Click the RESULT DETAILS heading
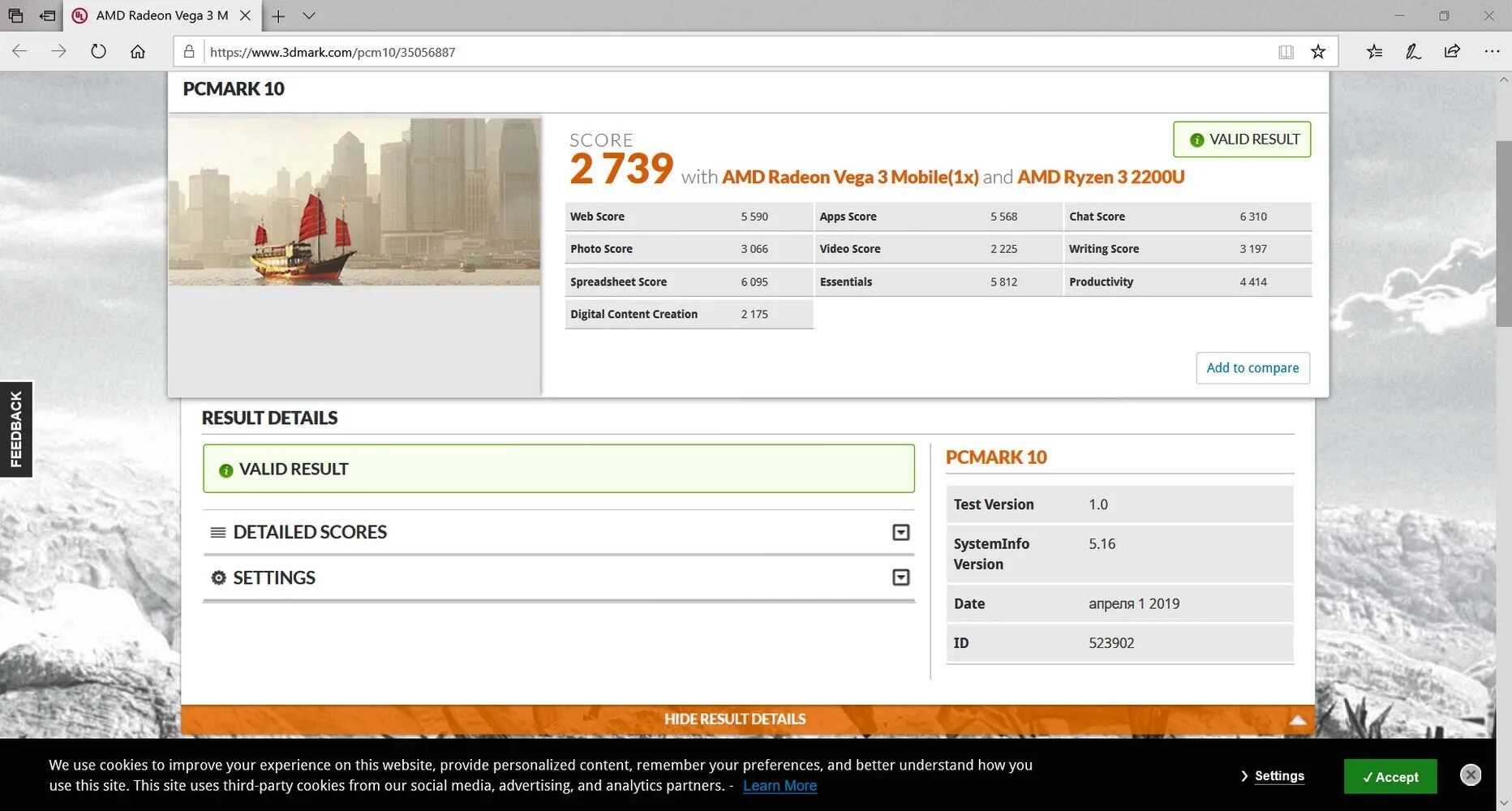Viewport: 1512px width, 811px height. click(x=269, y=418)
